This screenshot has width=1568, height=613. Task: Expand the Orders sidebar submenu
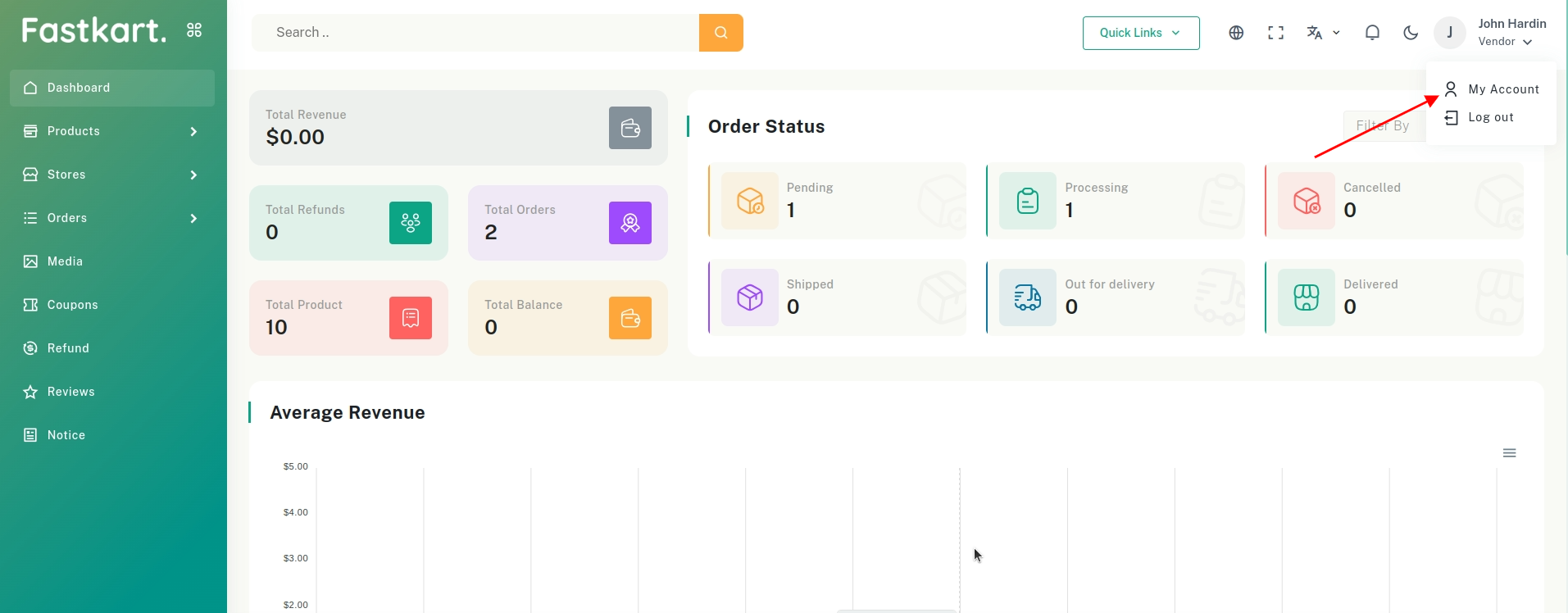tap(111, 218)
